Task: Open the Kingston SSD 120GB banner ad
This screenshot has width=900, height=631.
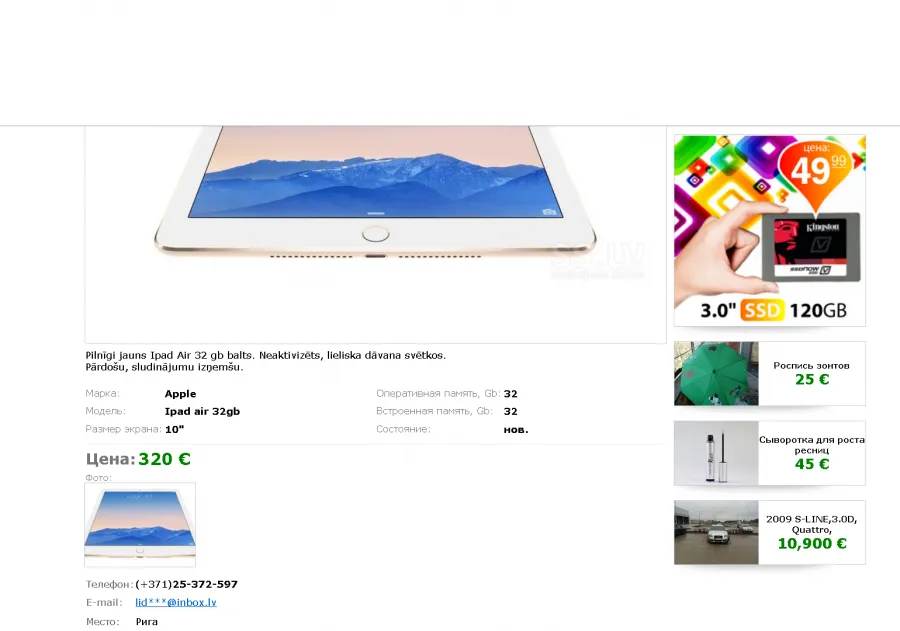Action: pyautogui.click(x=770, y=231)
